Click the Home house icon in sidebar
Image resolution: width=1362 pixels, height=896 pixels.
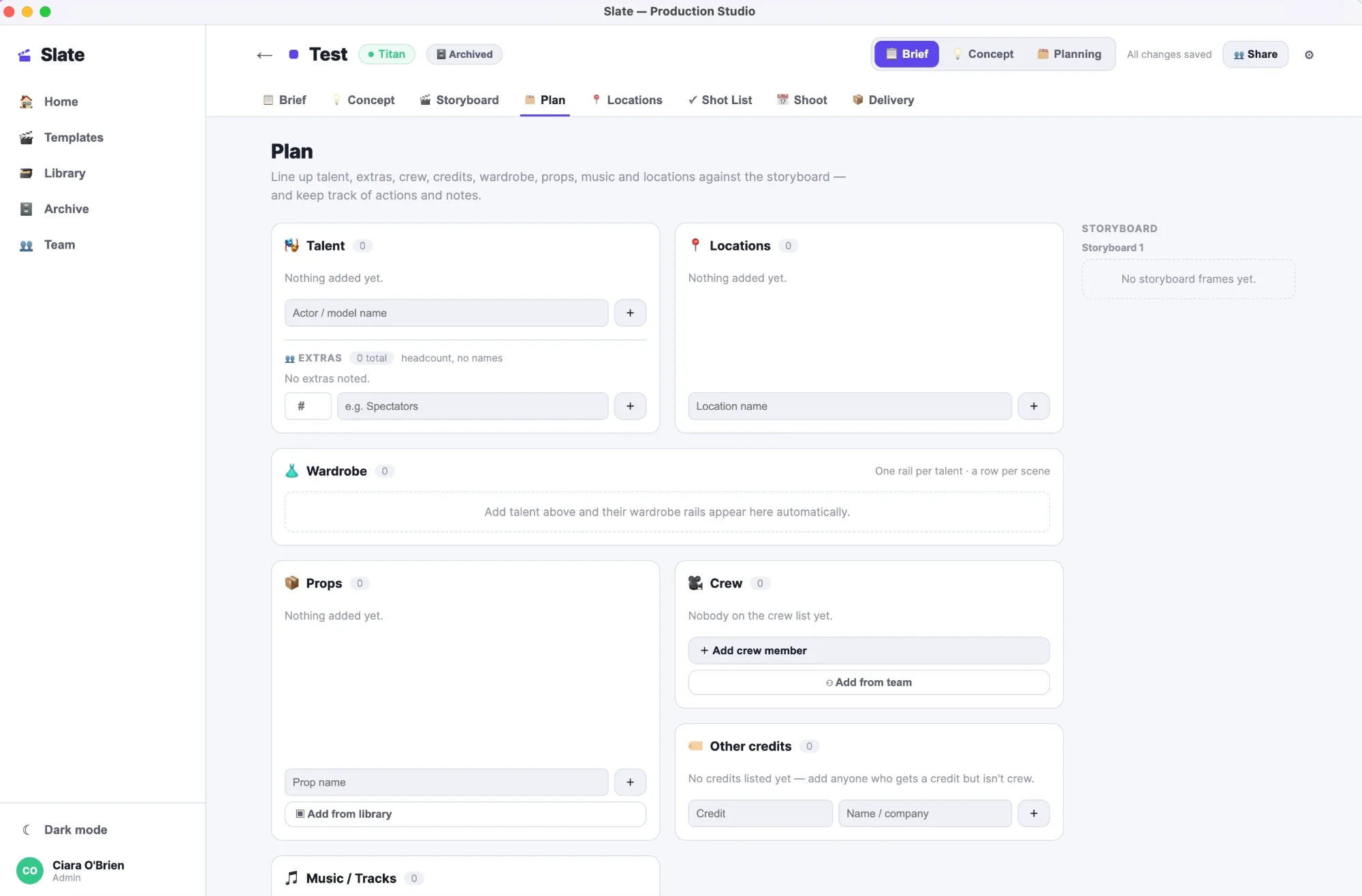point(27,101)
